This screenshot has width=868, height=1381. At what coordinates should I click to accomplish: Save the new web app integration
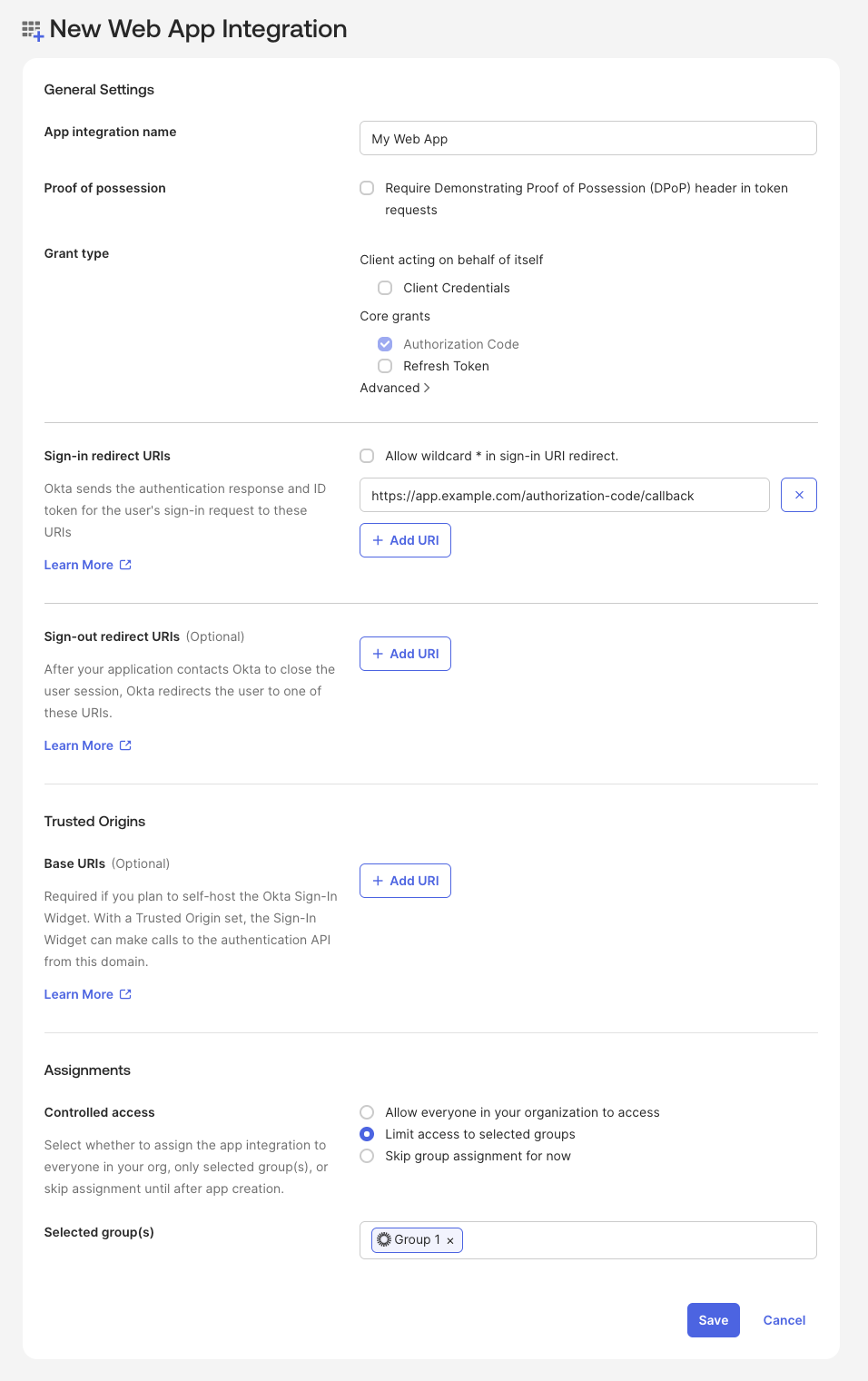[713, 1319]
